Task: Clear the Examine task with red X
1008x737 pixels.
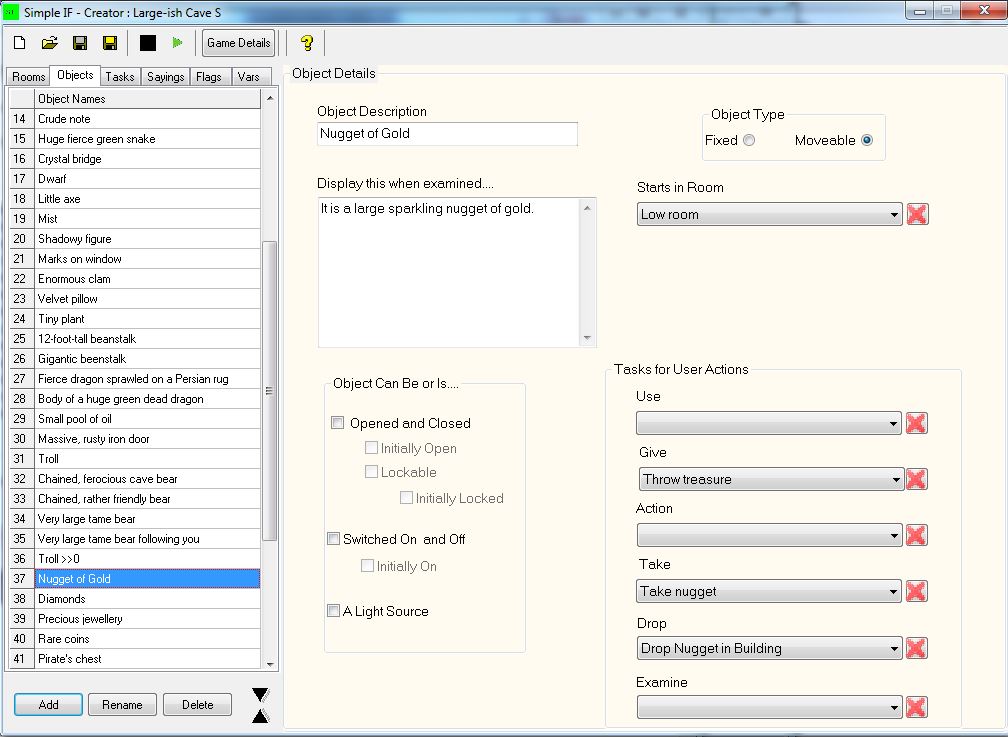Action: pos(916,707)
